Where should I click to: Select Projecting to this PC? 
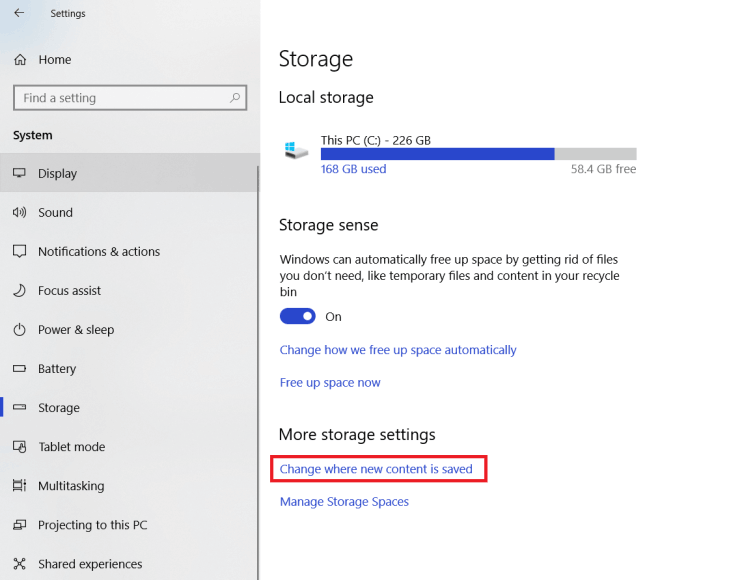tap(92, 525)
